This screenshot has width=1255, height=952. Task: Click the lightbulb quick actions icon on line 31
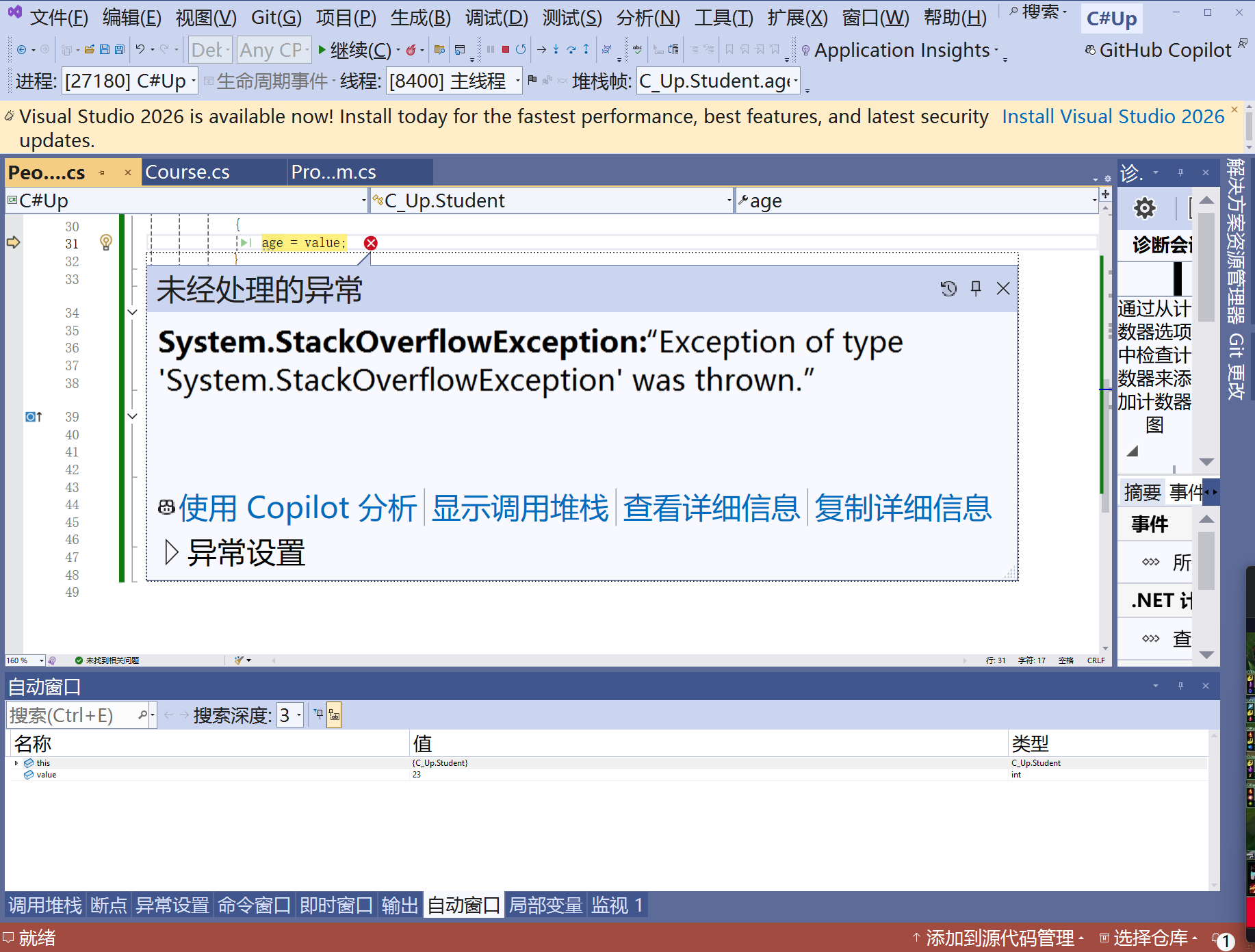[x=106, y=242]
